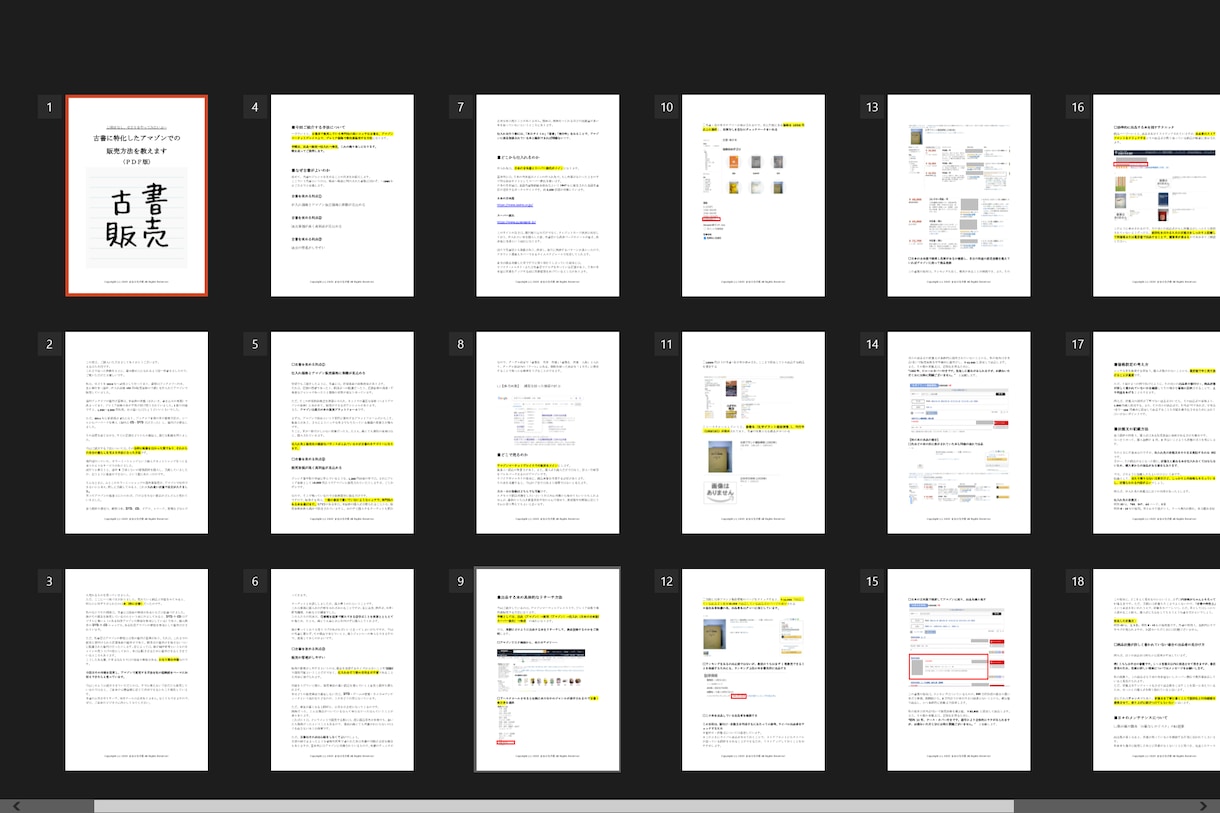Viewport: 1220px width, 813px height.
Task: Open the page 13 thumbnail
Action: [959, 196]
